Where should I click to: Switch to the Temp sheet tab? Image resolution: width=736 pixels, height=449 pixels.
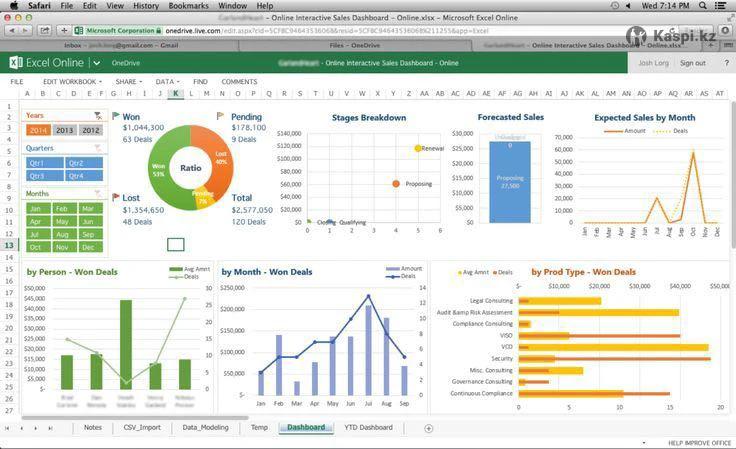click(259, 427)
